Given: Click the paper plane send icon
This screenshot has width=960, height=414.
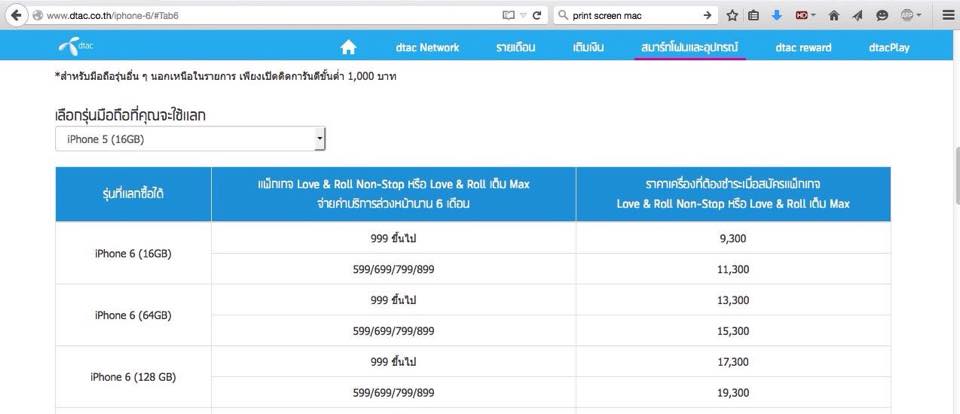Looking at the screenshot, I should click(x=857, y=16).
